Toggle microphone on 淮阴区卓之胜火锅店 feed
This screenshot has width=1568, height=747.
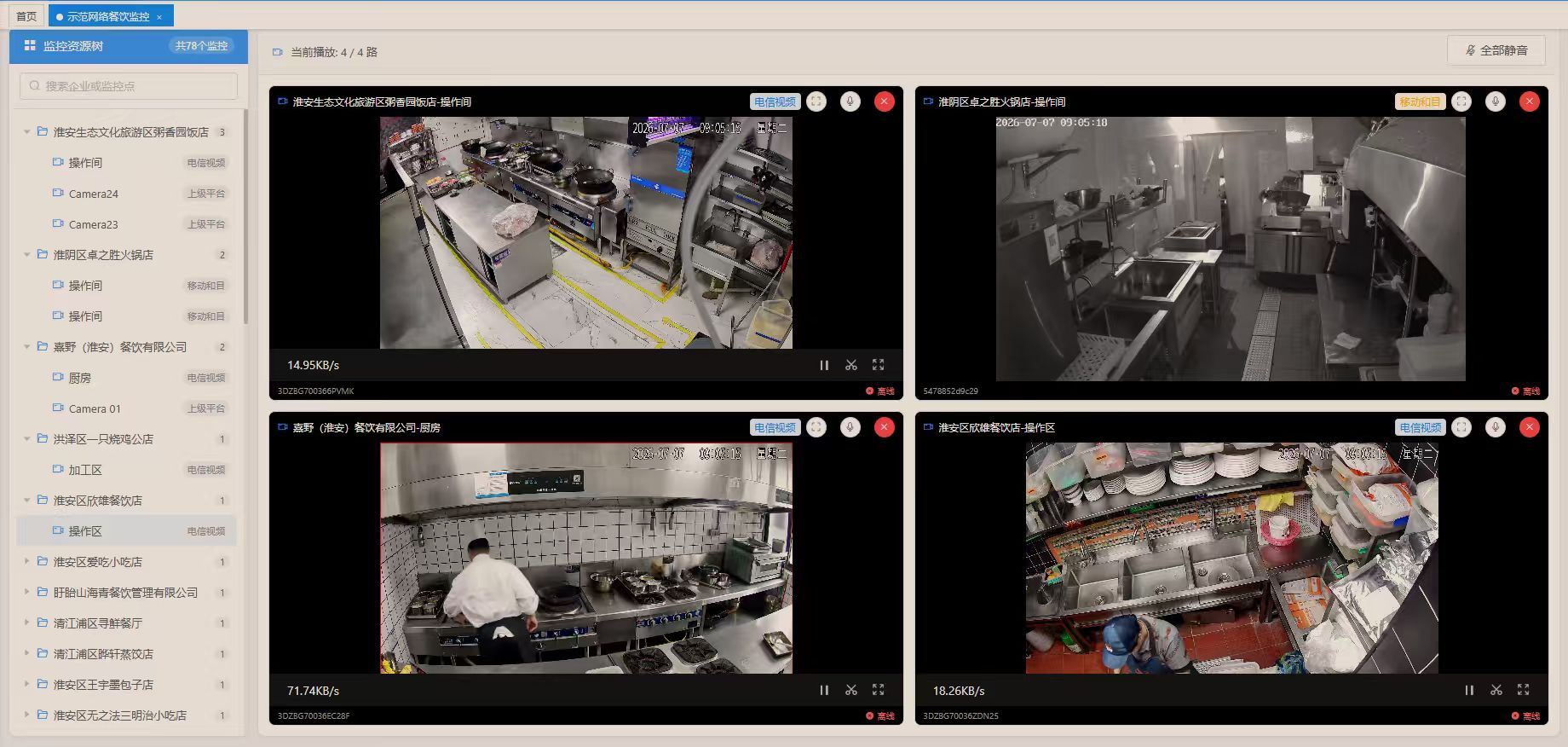pyautogui.click(x=1496, y=101)
